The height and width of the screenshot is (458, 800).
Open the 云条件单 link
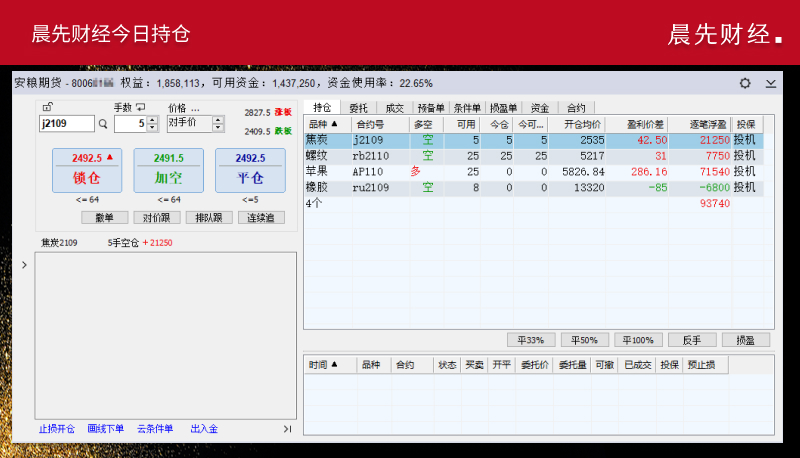(155, 429)
